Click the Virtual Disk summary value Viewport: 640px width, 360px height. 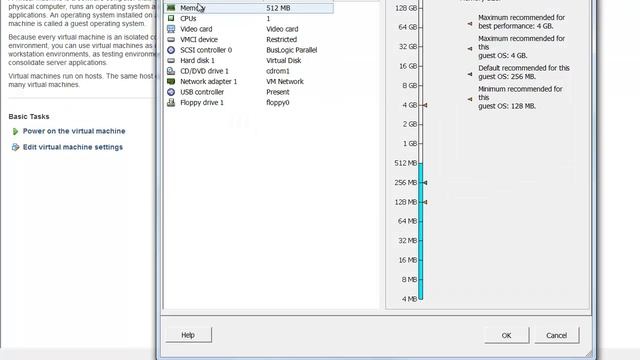coord(284,60)
